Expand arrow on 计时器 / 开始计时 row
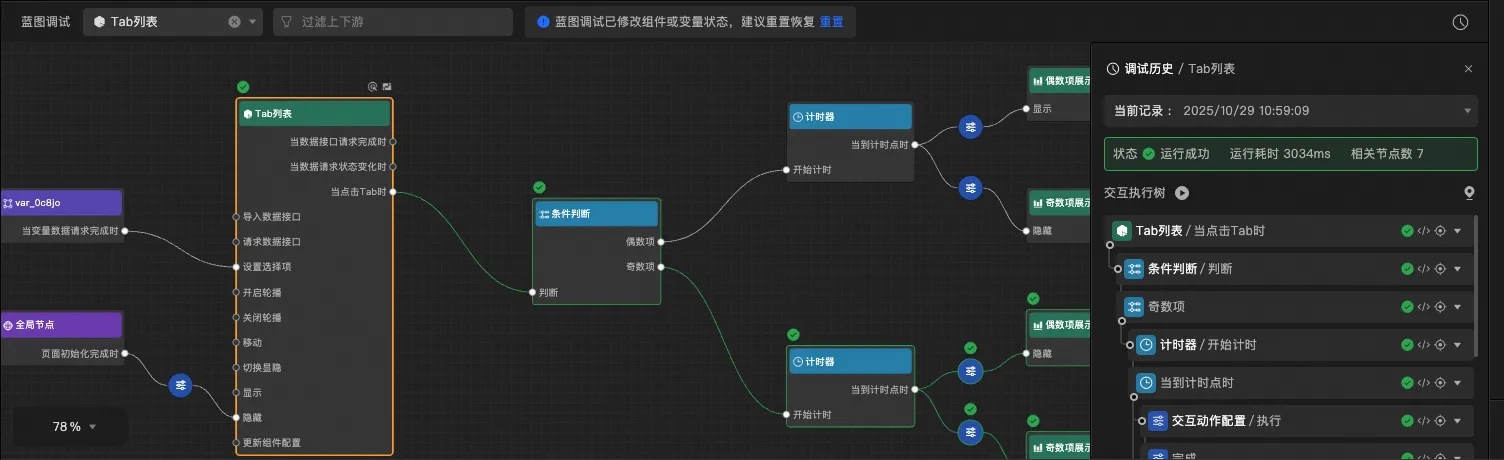 (x=1457, y=345)
